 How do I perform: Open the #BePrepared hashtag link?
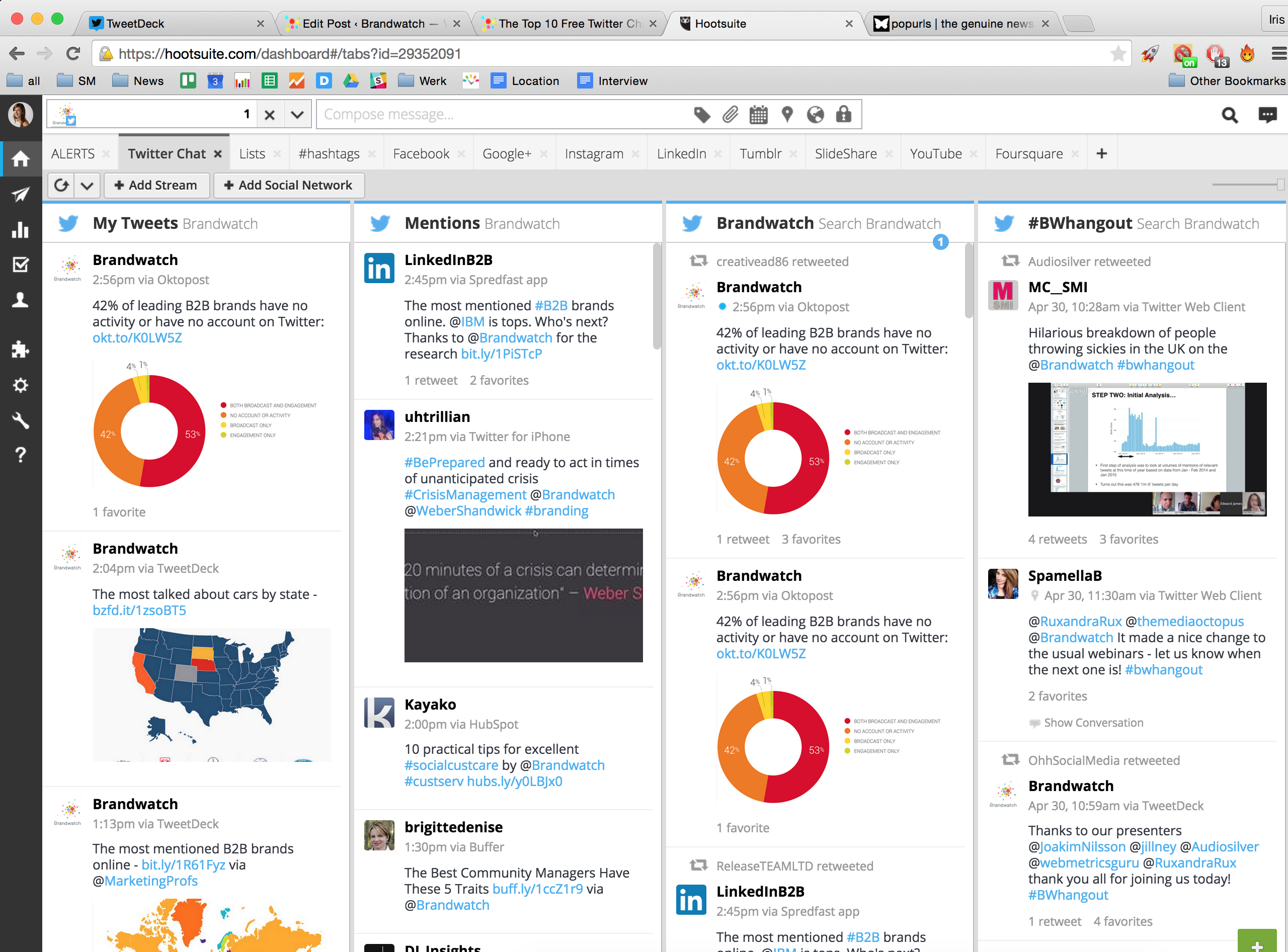(445, 462)
